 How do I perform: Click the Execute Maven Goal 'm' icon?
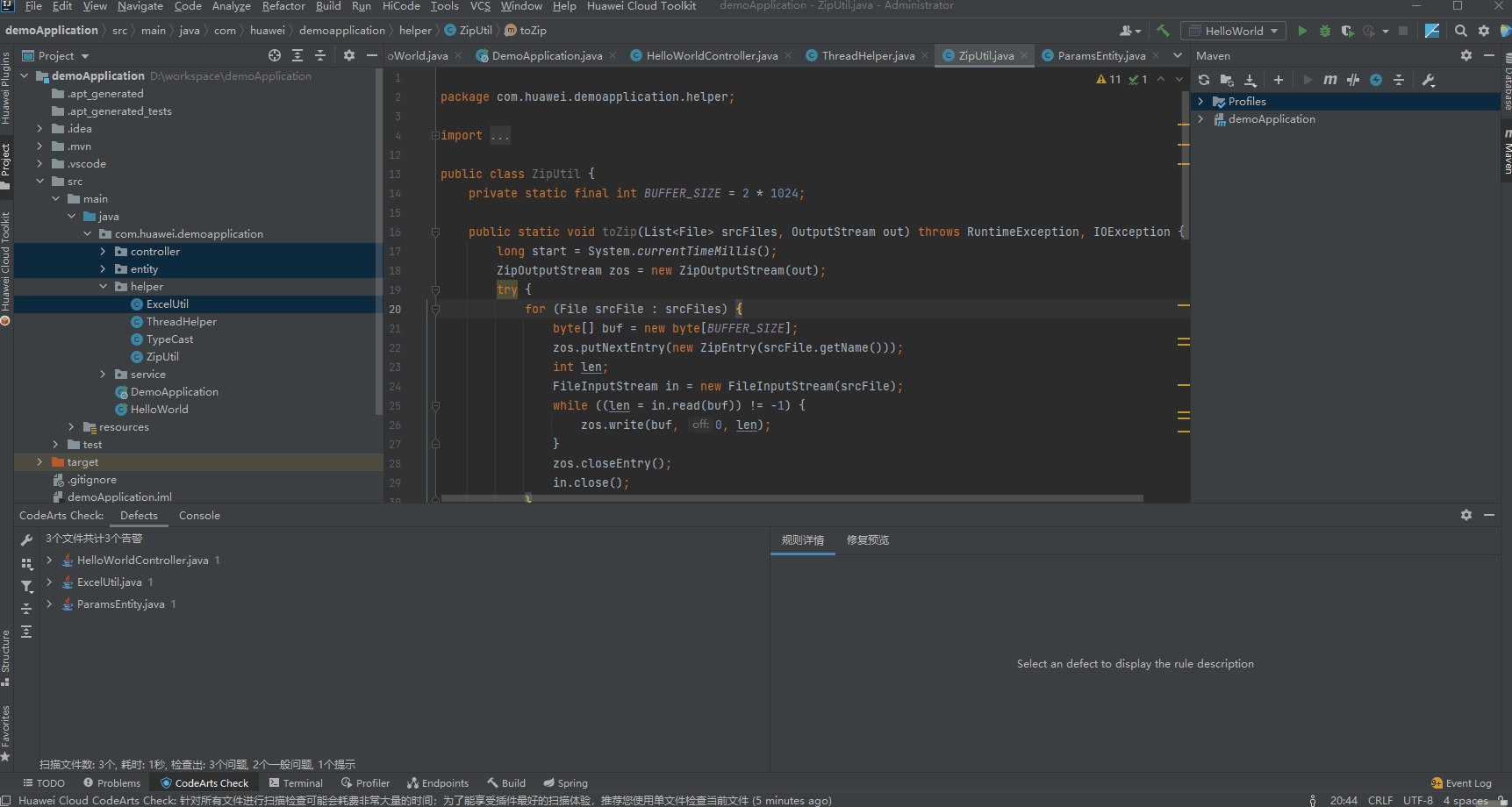1330,80
